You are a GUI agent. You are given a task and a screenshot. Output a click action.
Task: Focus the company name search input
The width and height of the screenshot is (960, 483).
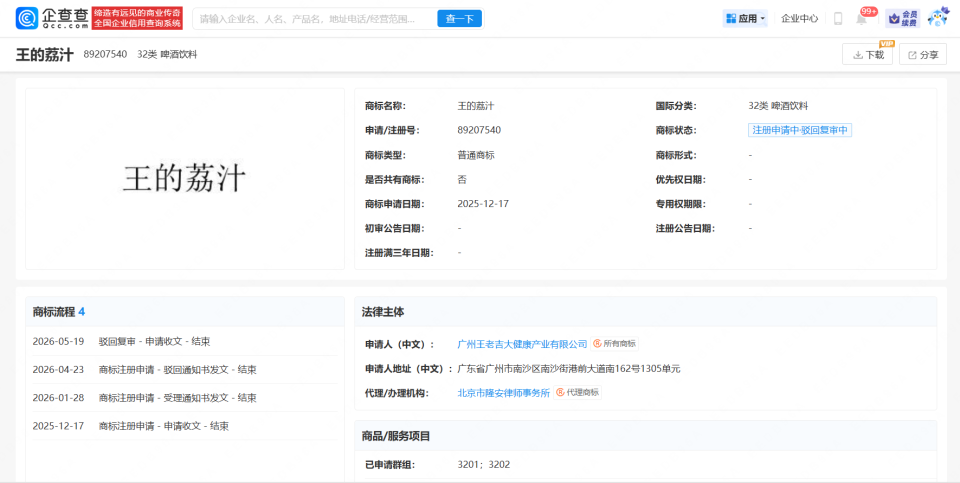point(315,19)
